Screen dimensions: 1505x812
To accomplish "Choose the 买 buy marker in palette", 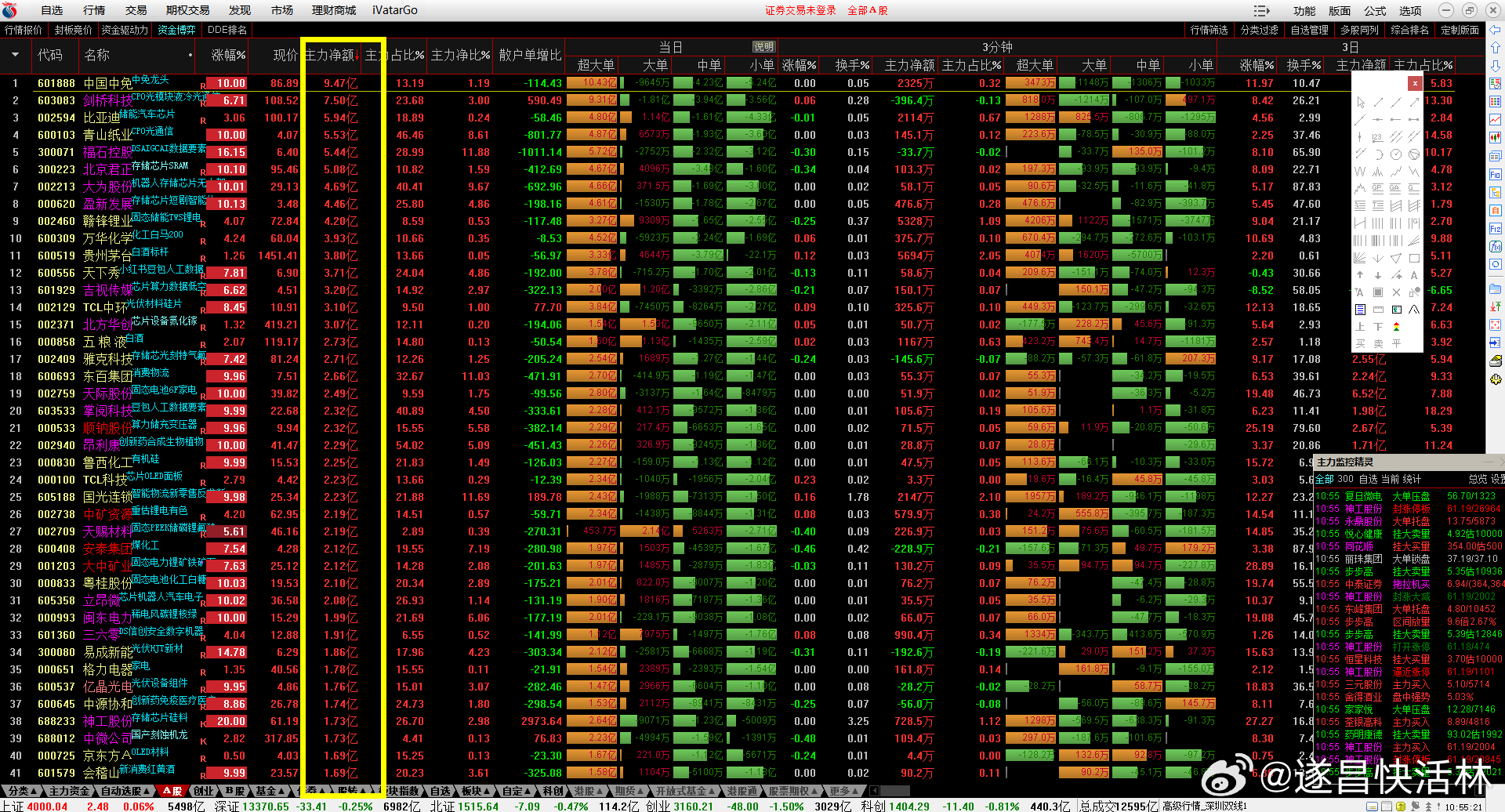I will pos(1361,344).
